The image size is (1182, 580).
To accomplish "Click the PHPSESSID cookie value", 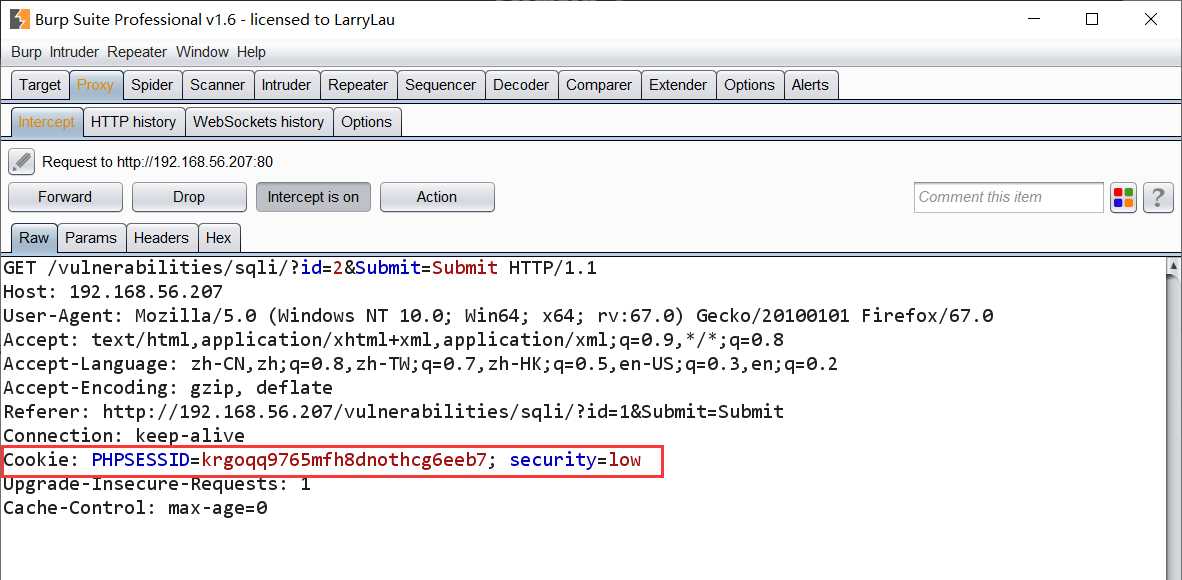I will point(344,460).
